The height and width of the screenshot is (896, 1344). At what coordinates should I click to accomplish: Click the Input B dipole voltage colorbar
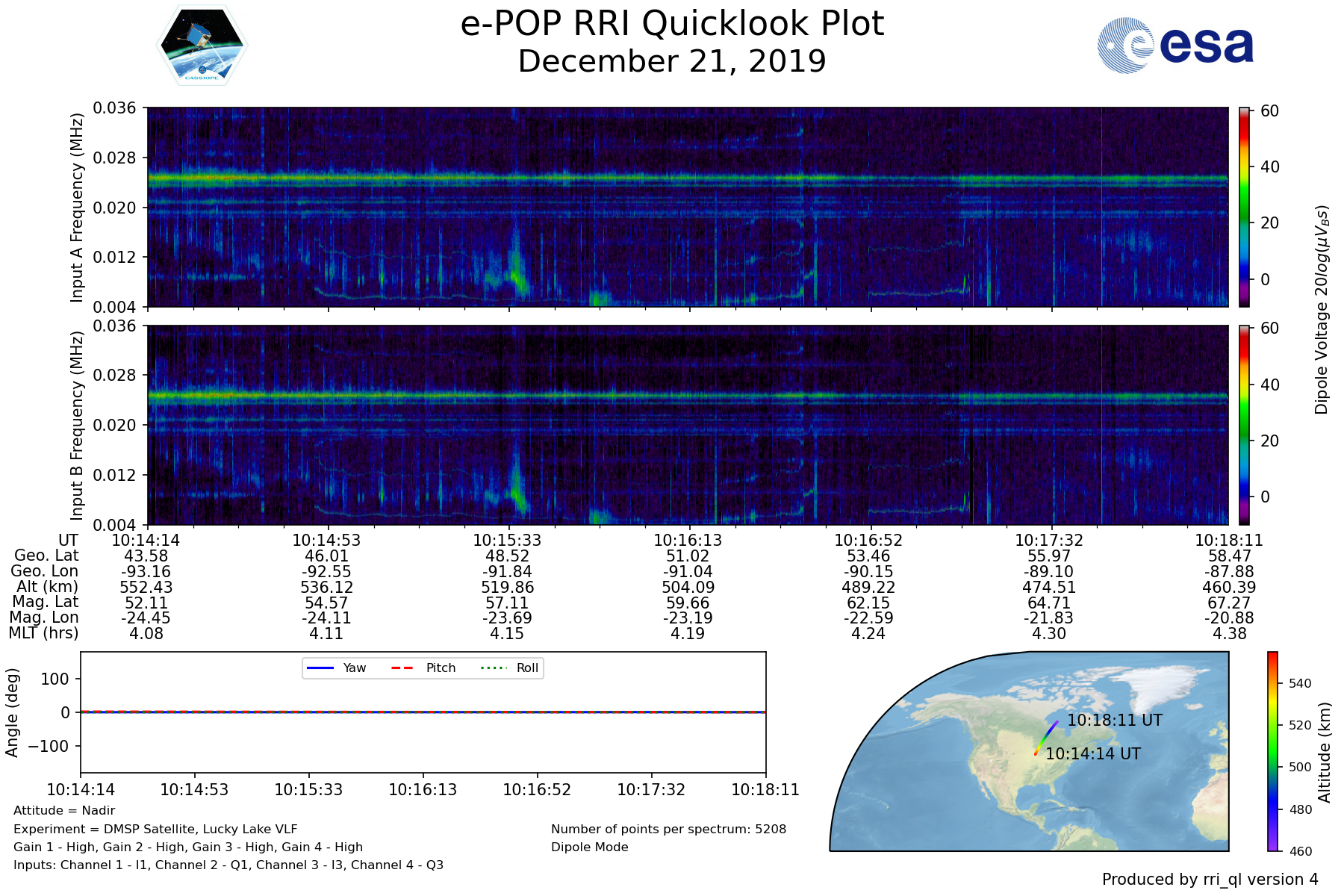point(1244,425)
